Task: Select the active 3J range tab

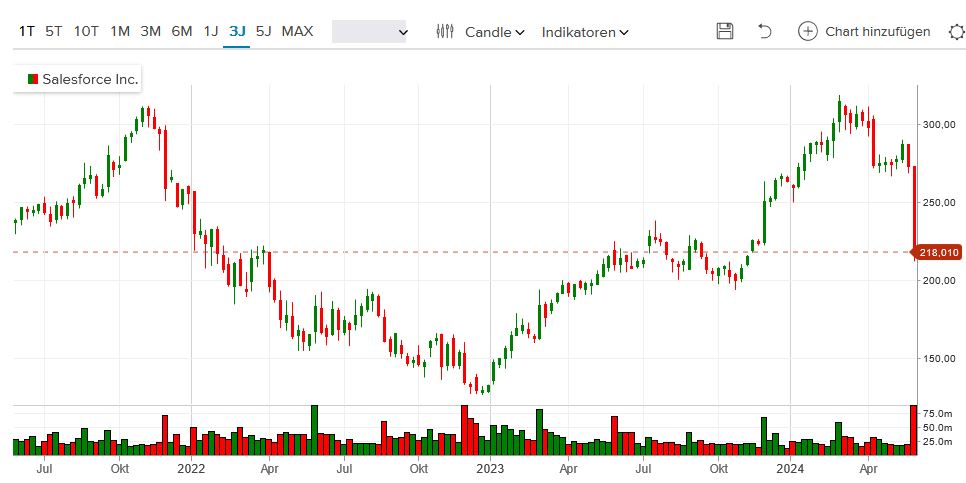Action: point(237,31)
